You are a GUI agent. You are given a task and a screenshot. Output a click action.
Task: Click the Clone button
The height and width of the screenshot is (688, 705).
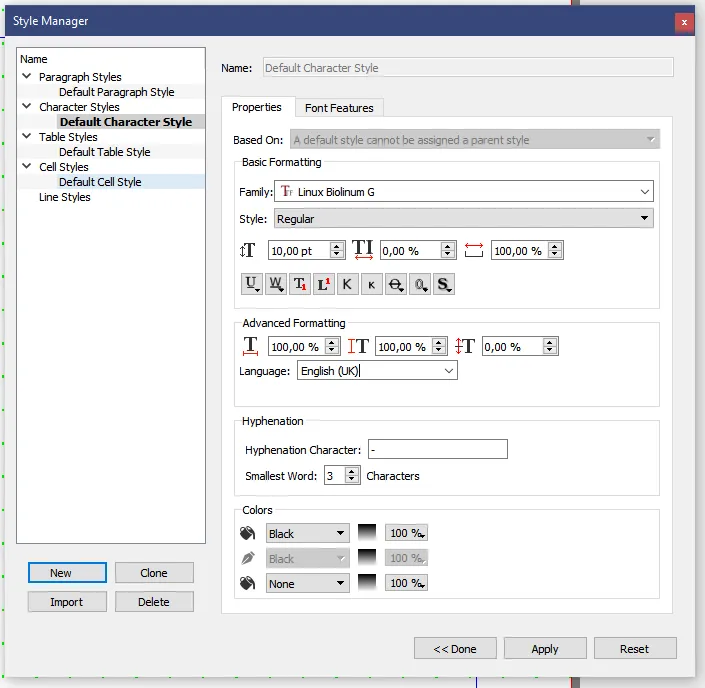[154, 572]
